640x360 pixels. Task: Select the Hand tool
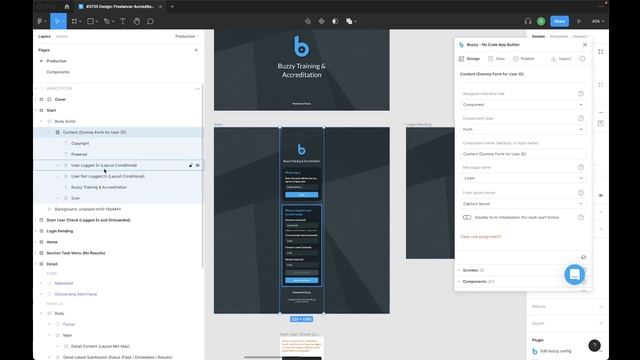(136, 21)
